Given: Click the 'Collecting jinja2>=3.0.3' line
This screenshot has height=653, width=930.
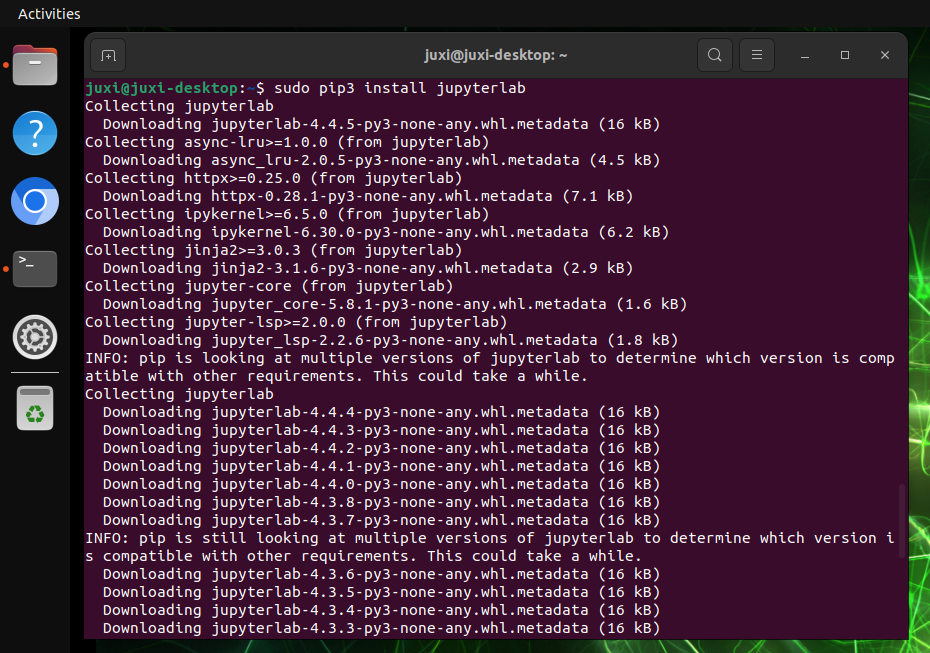Looking at the screenshot, I should (273, 250).
